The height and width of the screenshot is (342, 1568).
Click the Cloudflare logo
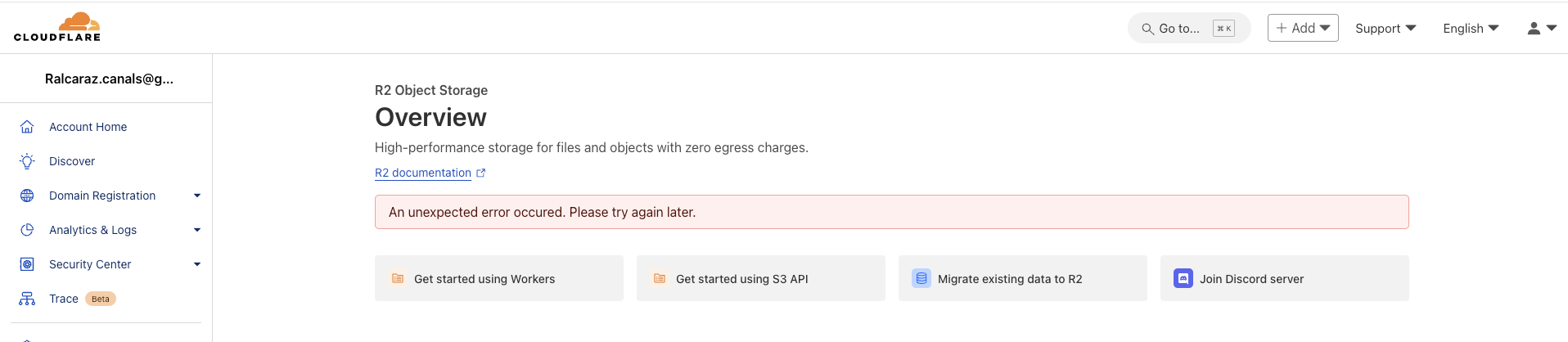57,27
